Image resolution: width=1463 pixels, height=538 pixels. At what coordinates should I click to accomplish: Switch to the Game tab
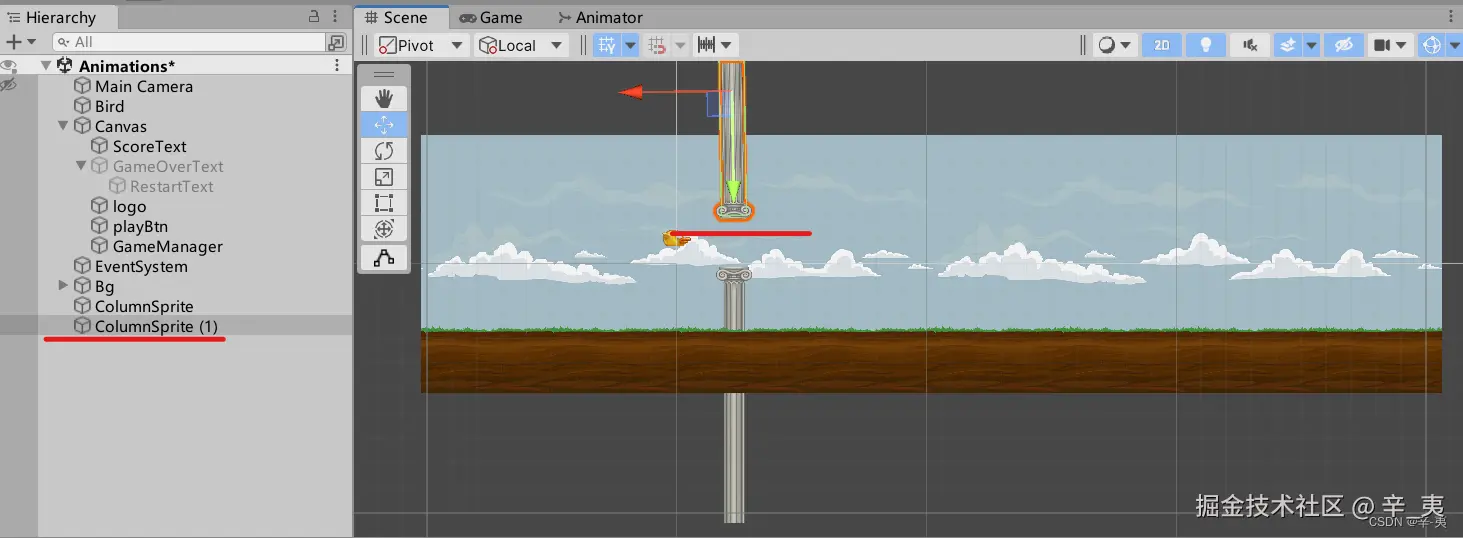[x=491, y=17]
